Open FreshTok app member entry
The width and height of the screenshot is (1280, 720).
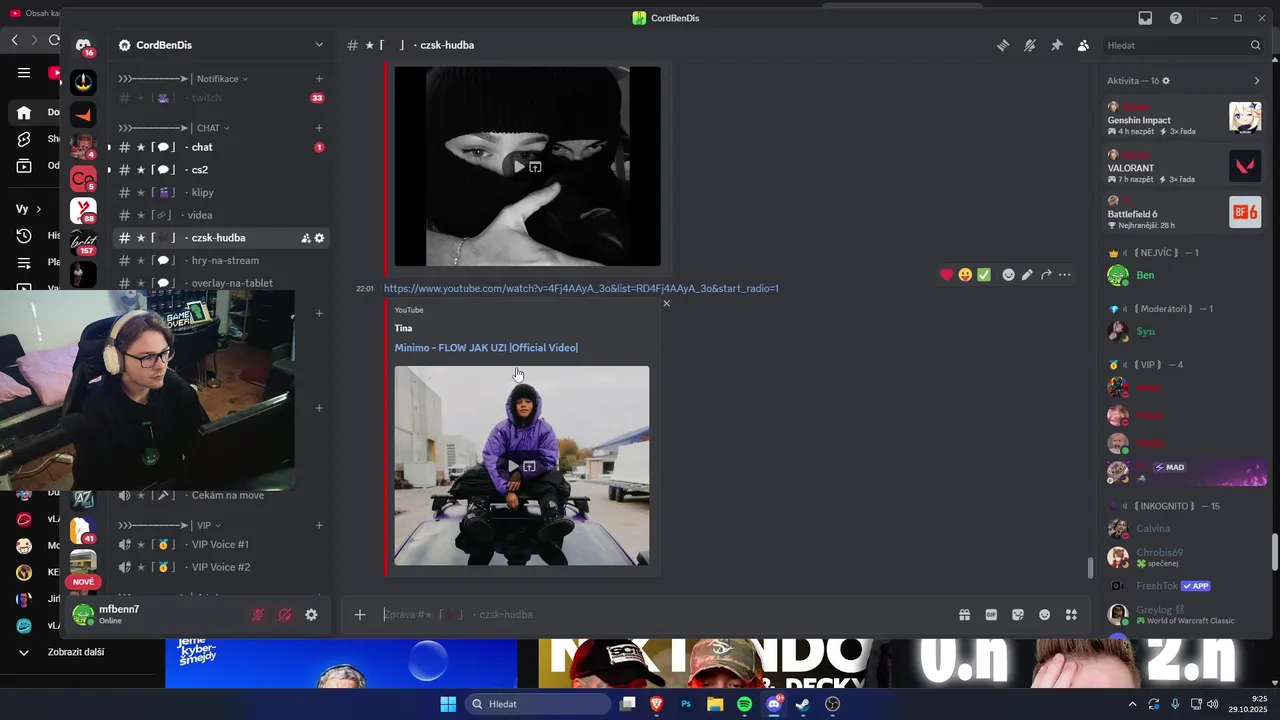click(1184, 586)
